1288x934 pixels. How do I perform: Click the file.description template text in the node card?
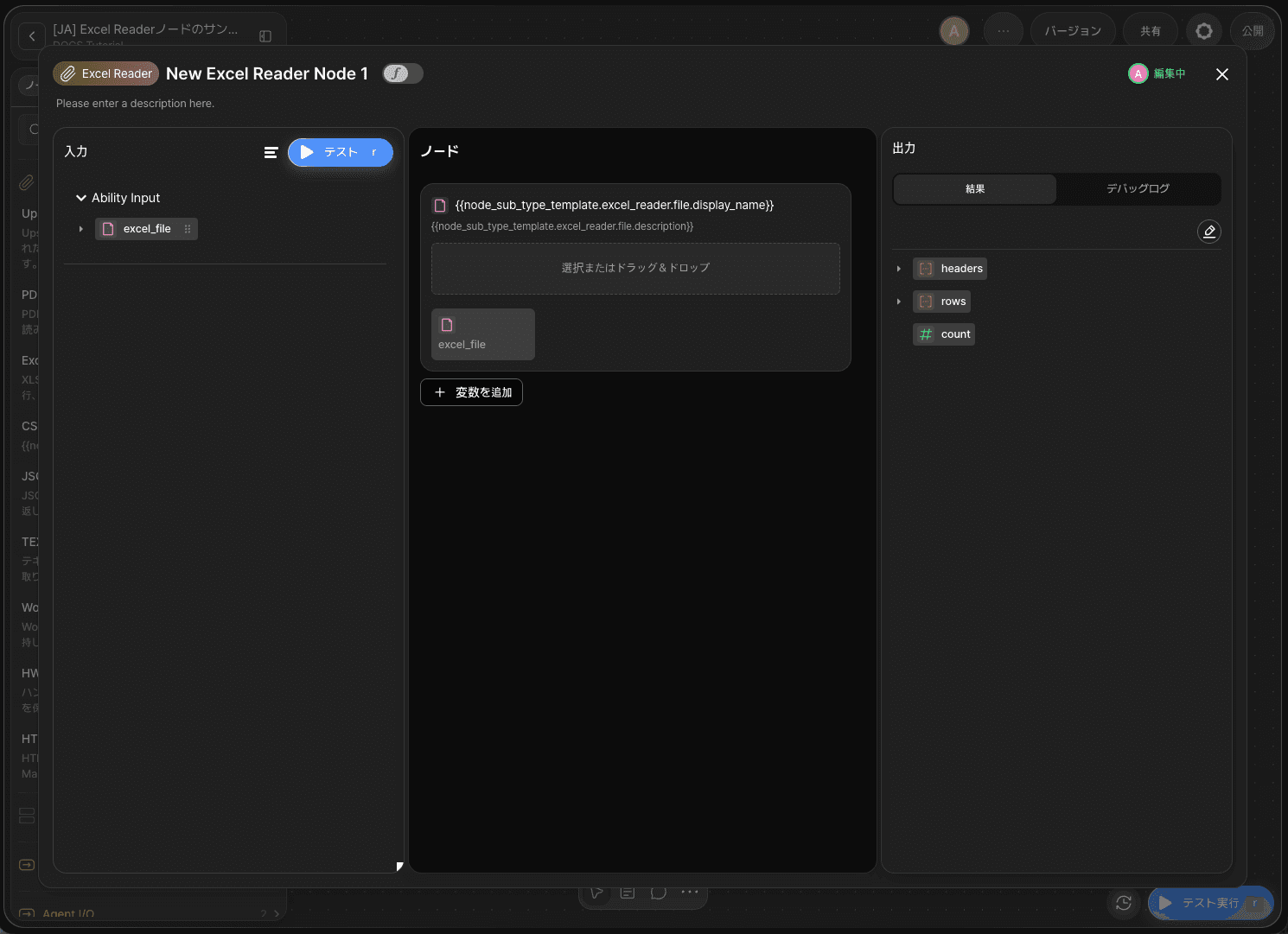point(563,226)
